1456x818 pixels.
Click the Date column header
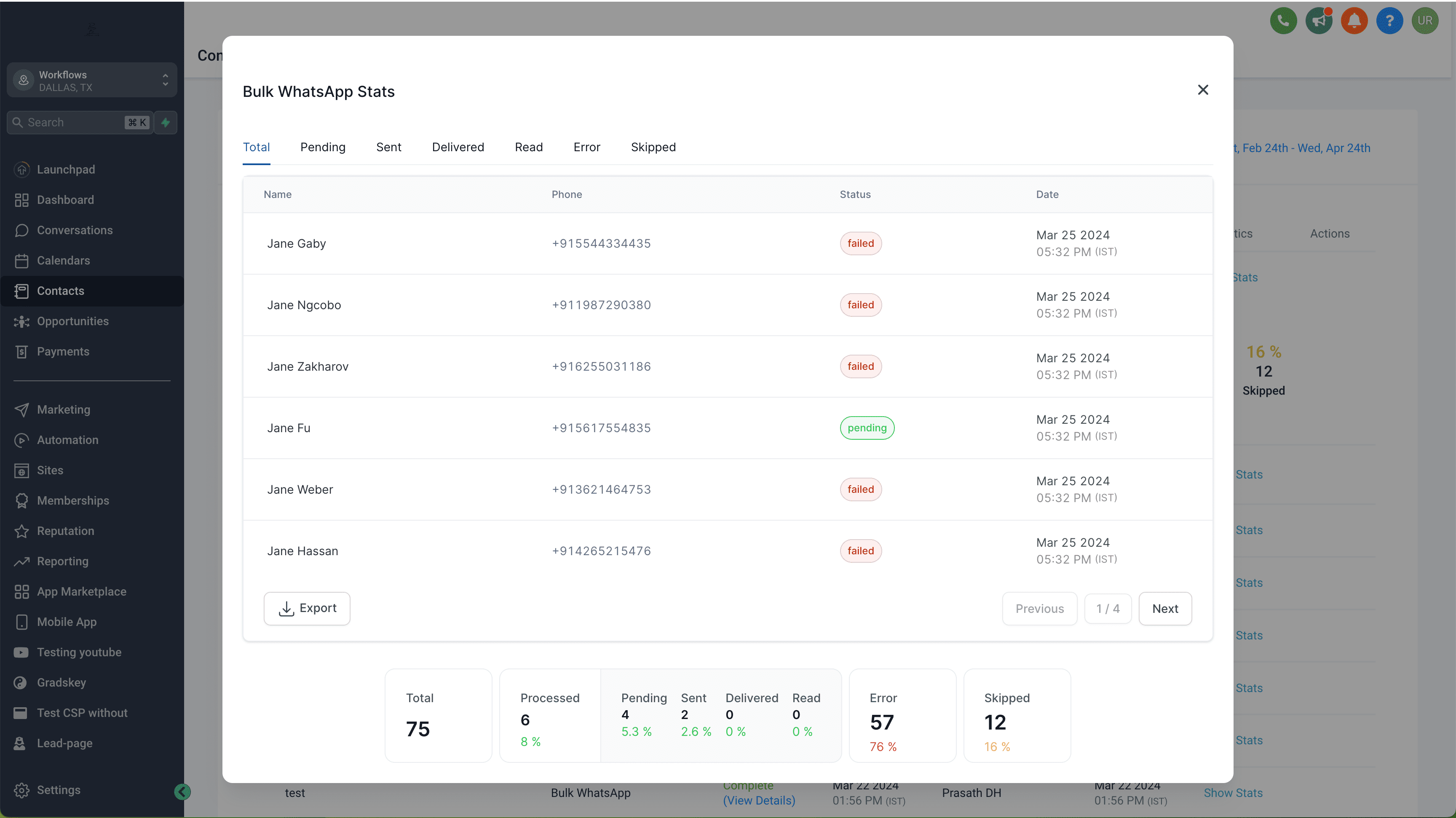[1047, 194]
